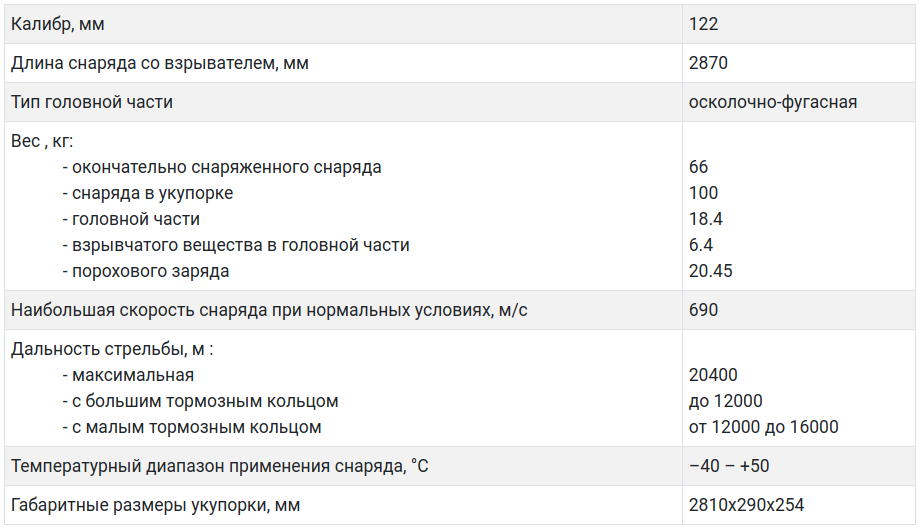The image size is (920, 530).
Task: Click 'окончательно снаряженного снаряда' line
Action: pos(222,167)
